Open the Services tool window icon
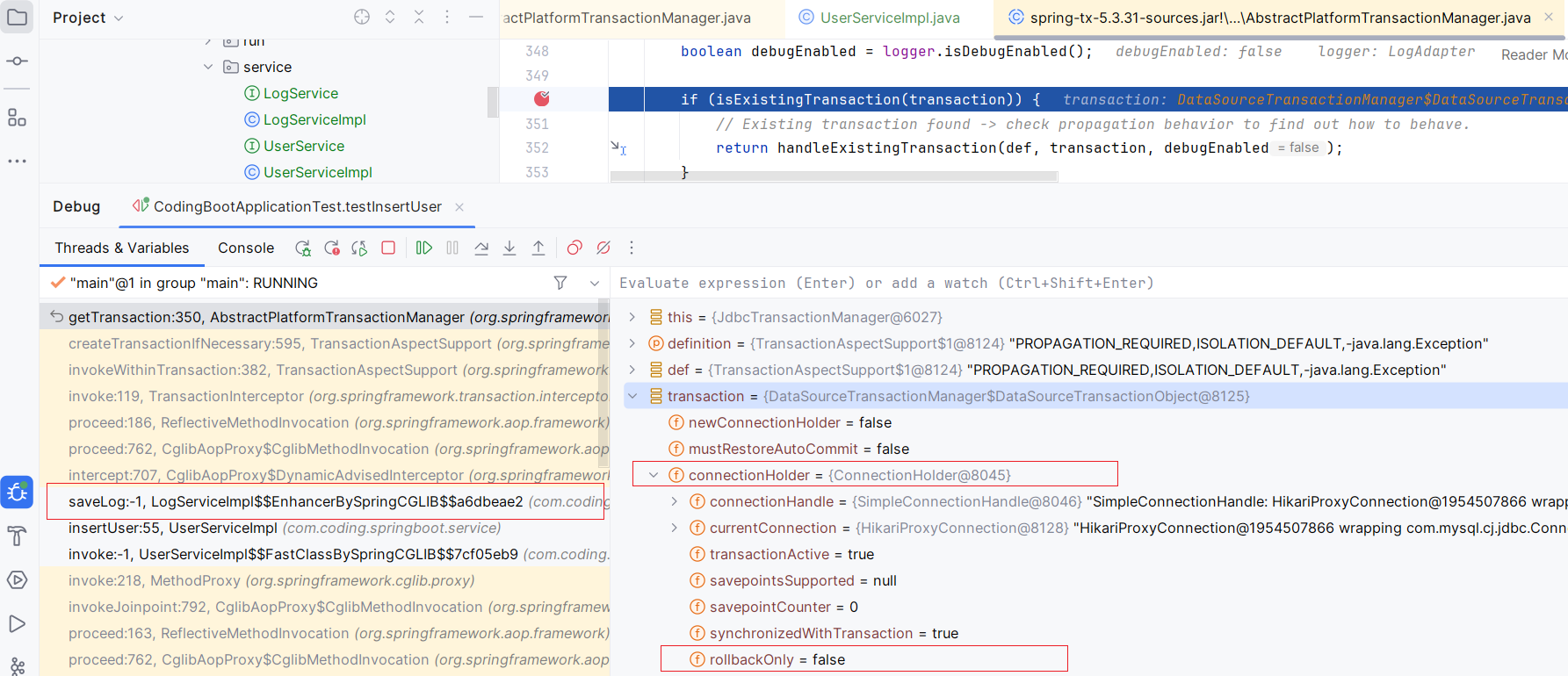1568x676 pixels. tap(17, 579)
